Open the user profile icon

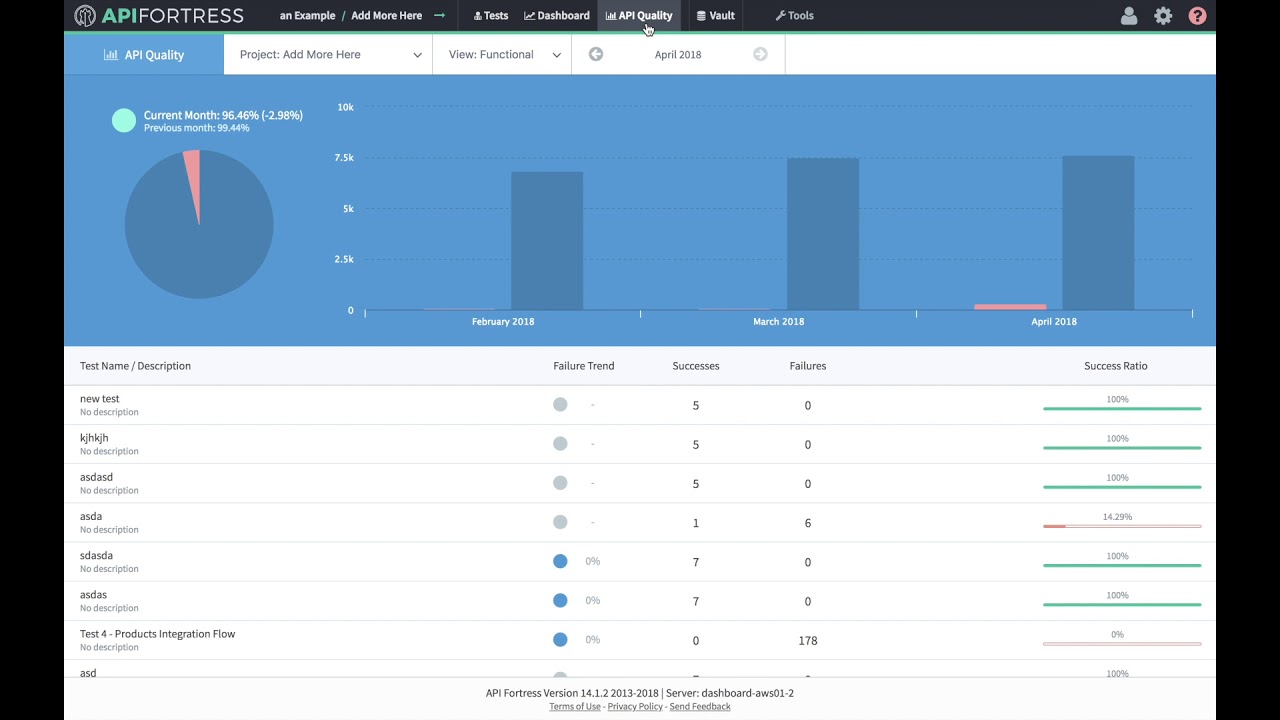pyautogui.click(x=1129, y=16)
